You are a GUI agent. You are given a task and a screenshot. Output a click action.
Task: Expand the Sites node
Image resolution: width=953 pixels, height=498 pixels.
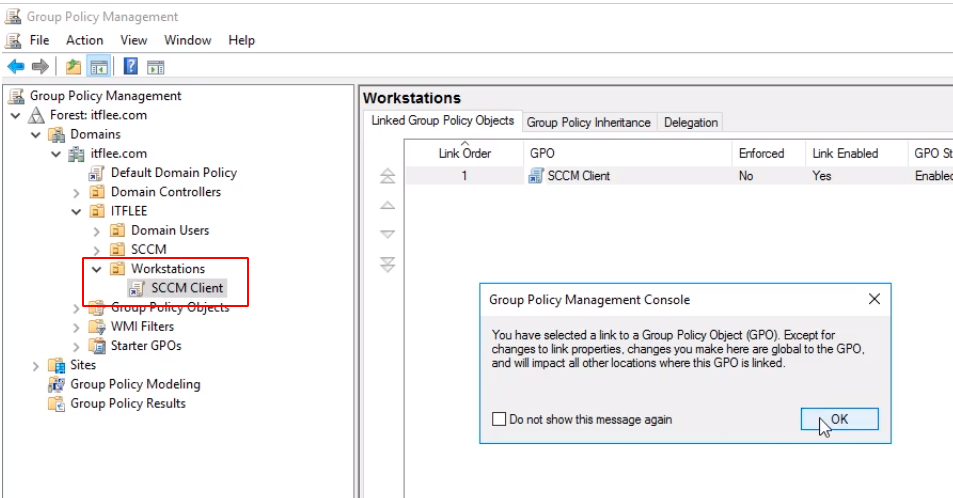[x=36, y=365]
